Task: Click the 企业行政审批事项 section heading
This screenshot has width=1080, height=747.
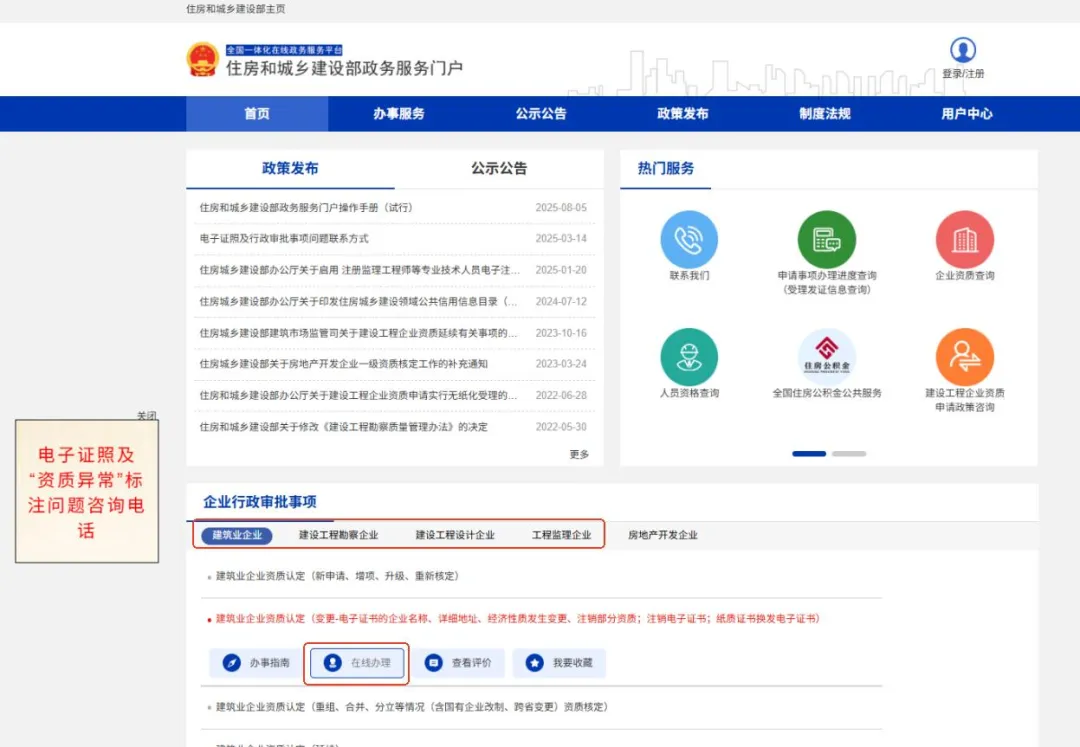Action: point(260,502)
